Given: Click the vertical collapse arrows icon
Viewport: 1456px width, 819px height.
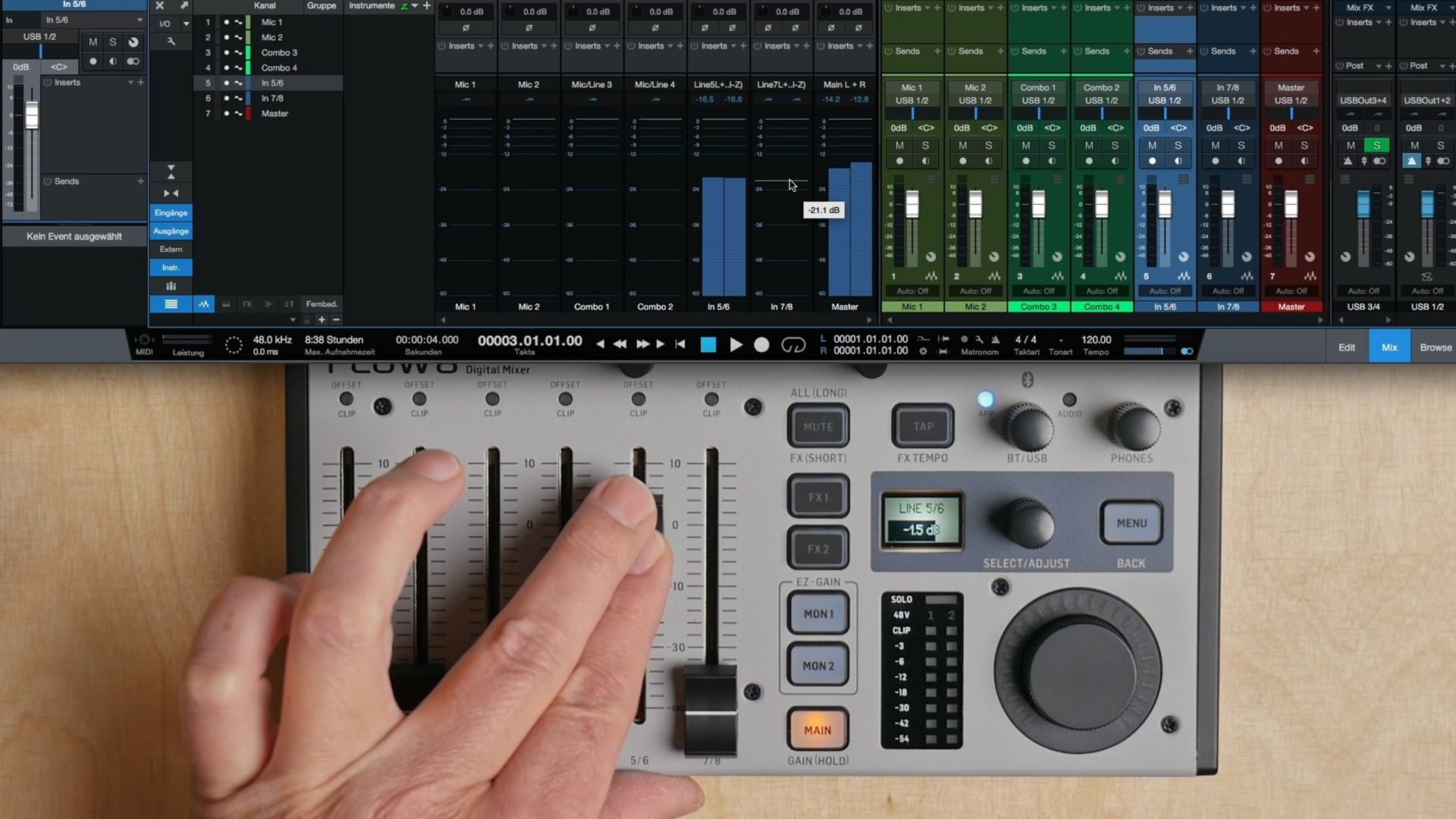Looking at the screenshot, I should coord(171,172).
